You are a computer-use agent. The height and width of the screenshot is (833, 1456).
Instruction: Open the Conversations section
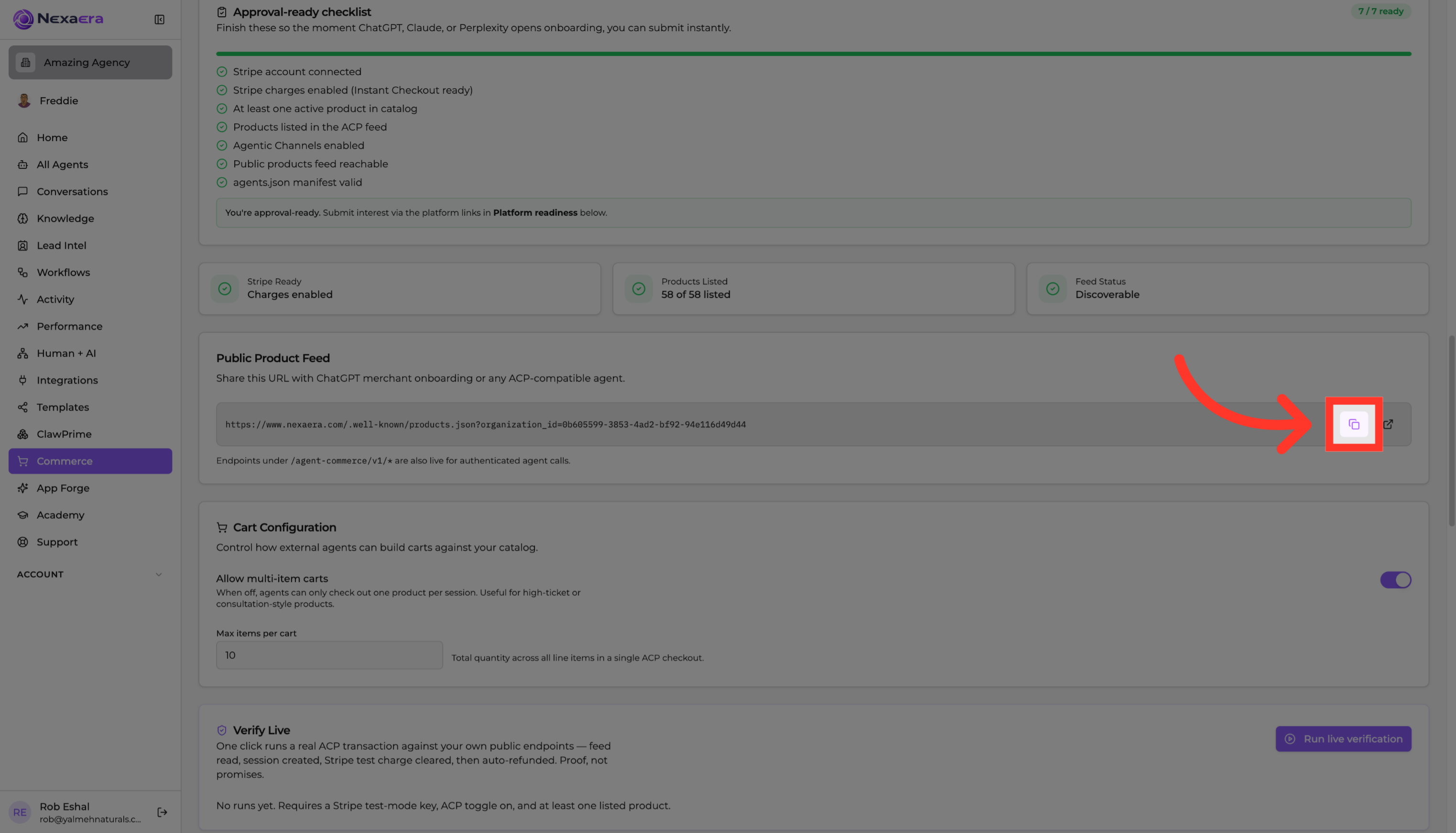(90, 191)
